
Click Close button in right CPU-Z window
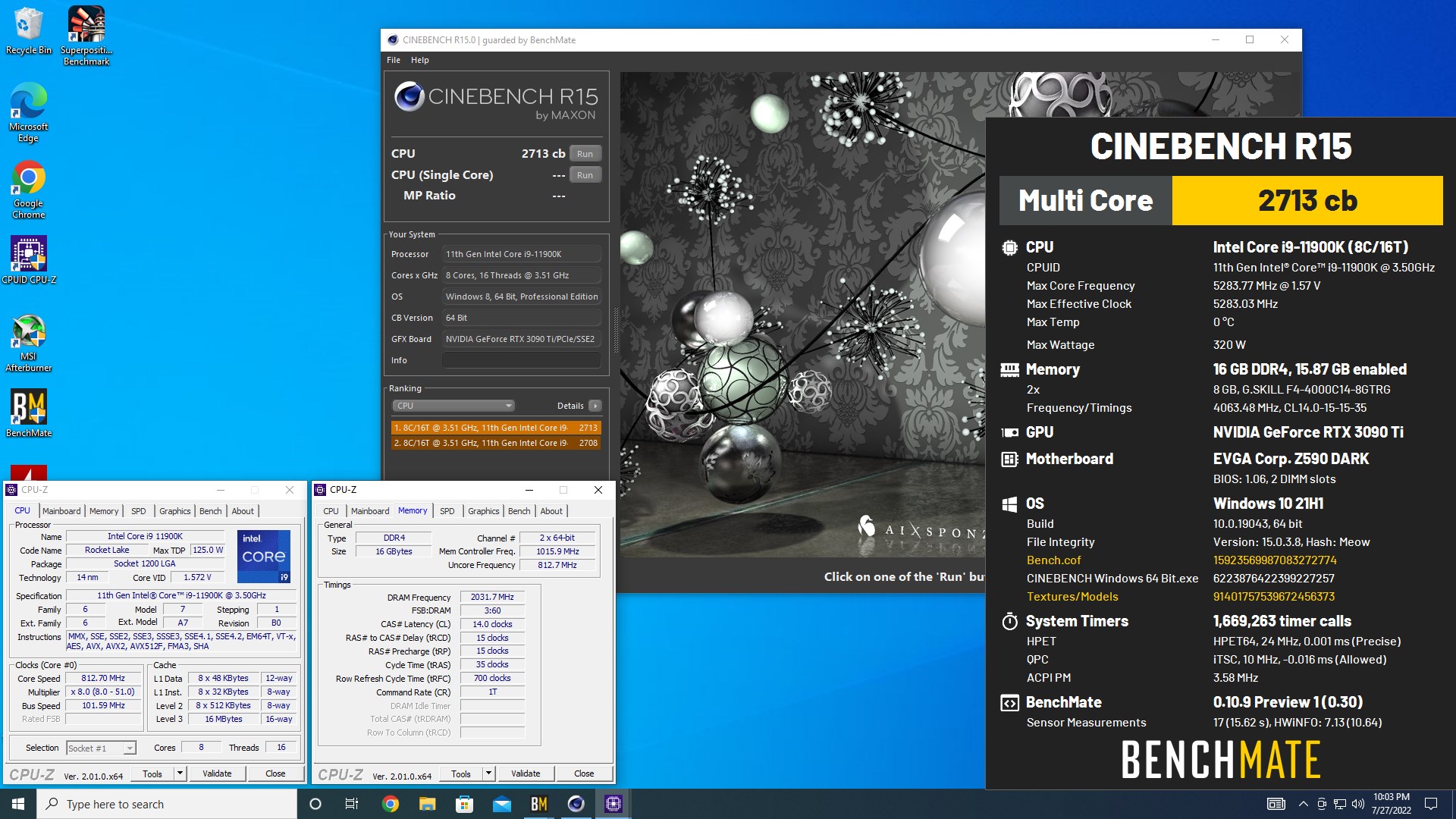[584, 773]
